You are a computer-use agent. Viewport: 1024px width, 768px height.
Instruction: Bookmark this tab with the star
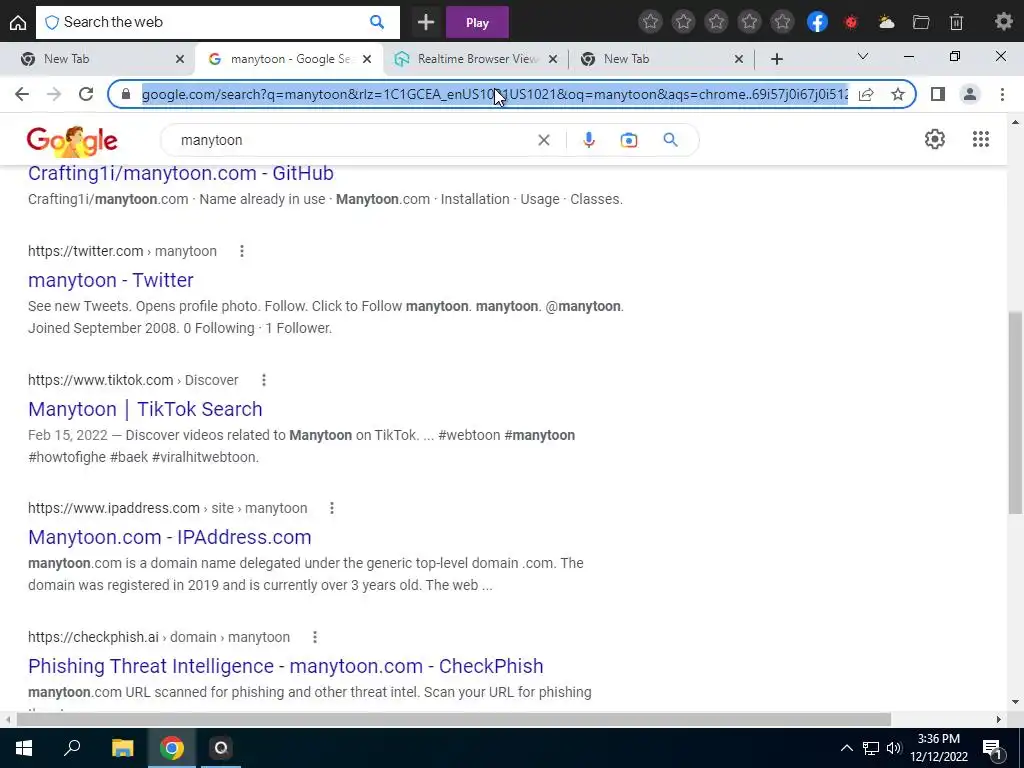[898, 94]
